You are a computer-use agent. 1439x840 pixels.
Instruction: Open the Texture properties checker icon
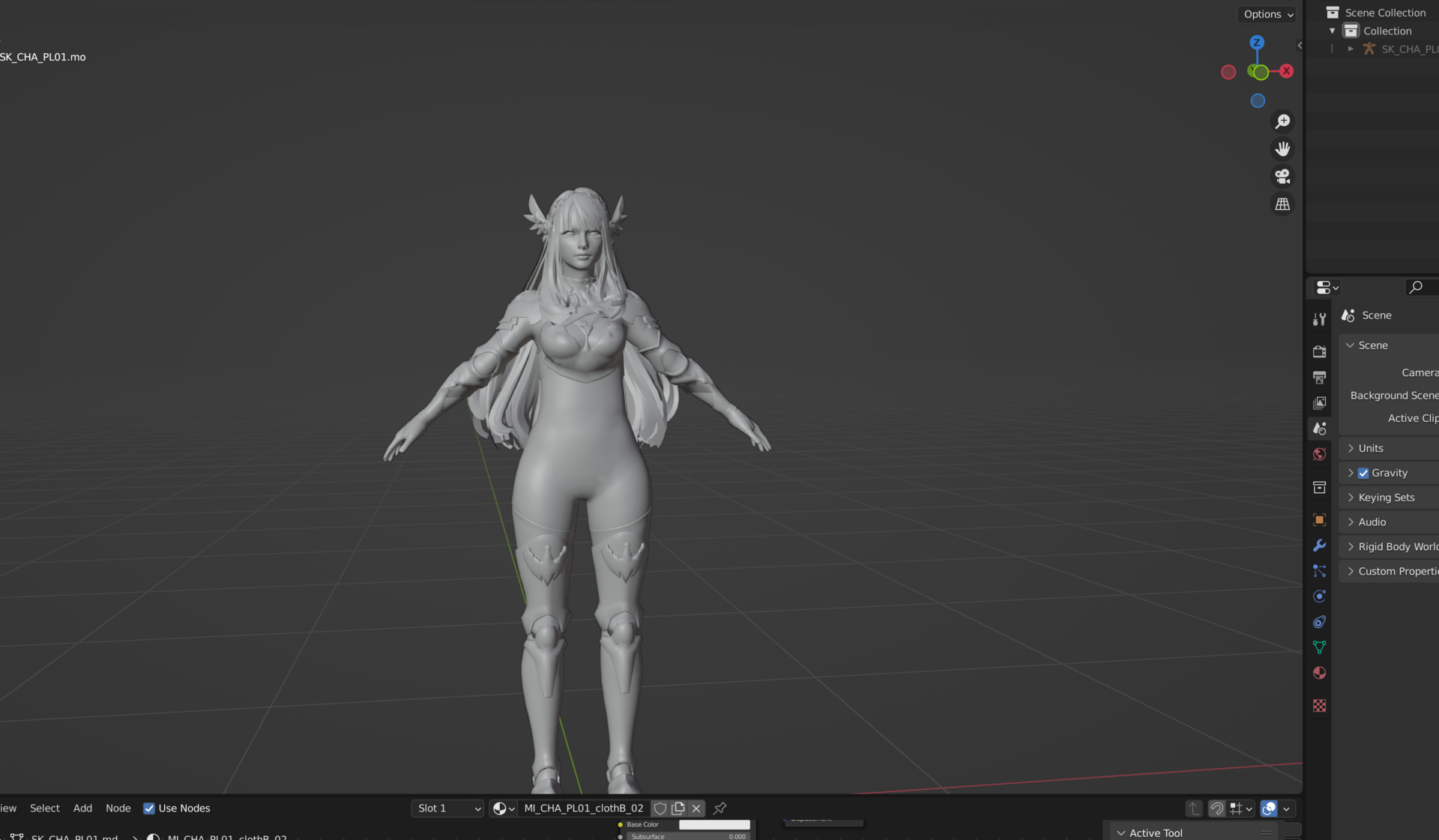[x=1319, y=706]
